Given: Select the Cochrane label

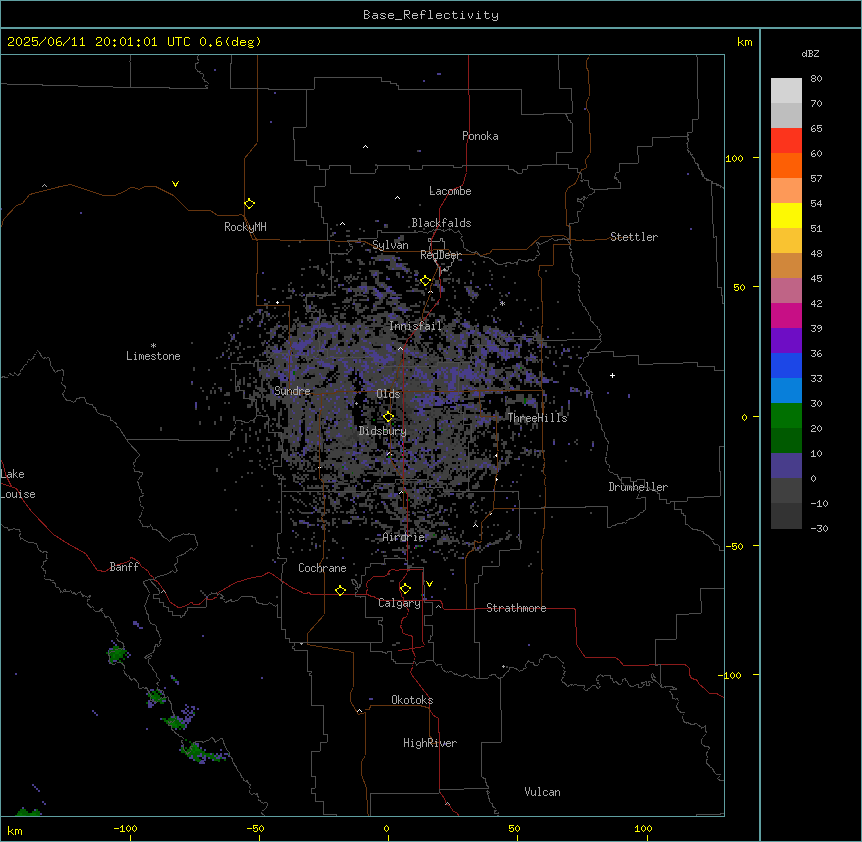Looking at the screenshot, I should point(322,568).
